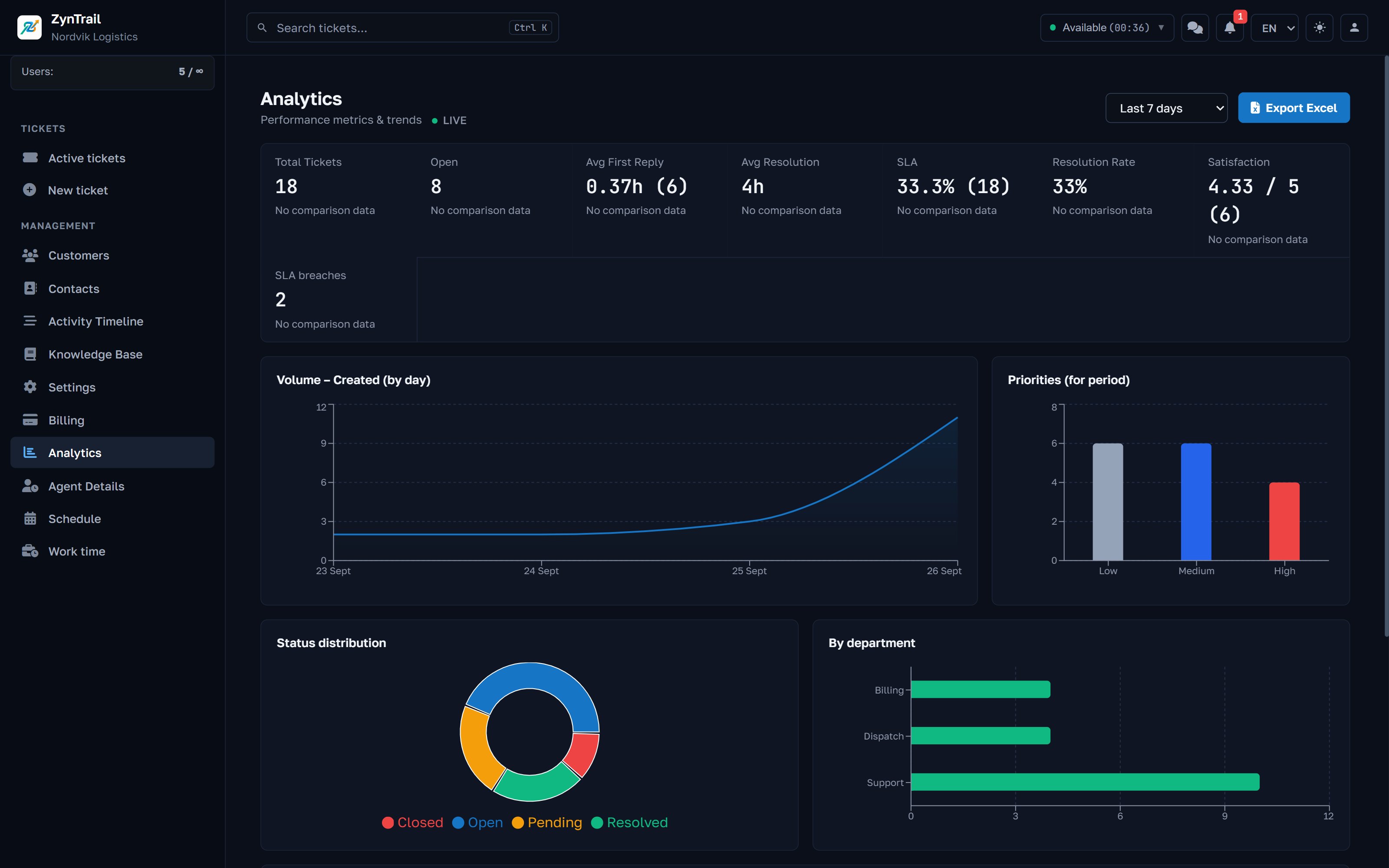Toggle the Pending legend entry

[547, 822]
